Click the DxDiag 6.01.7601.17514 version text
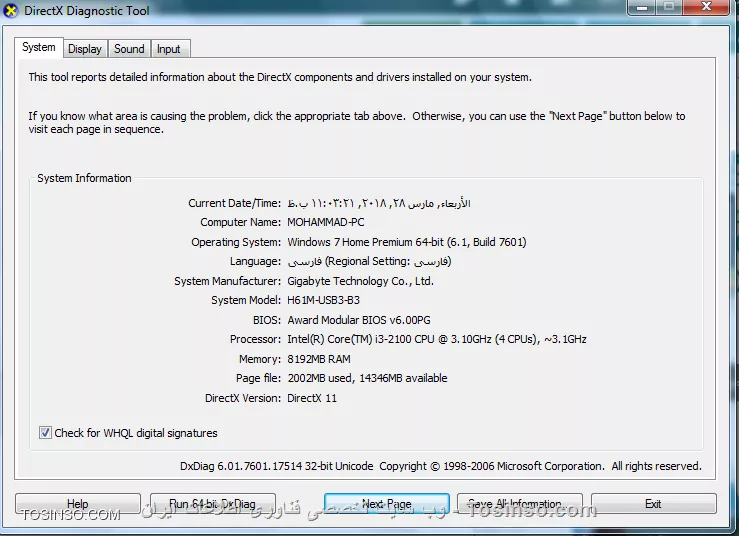The width and height of the screenshot is (739, 536). coord(277,466)
